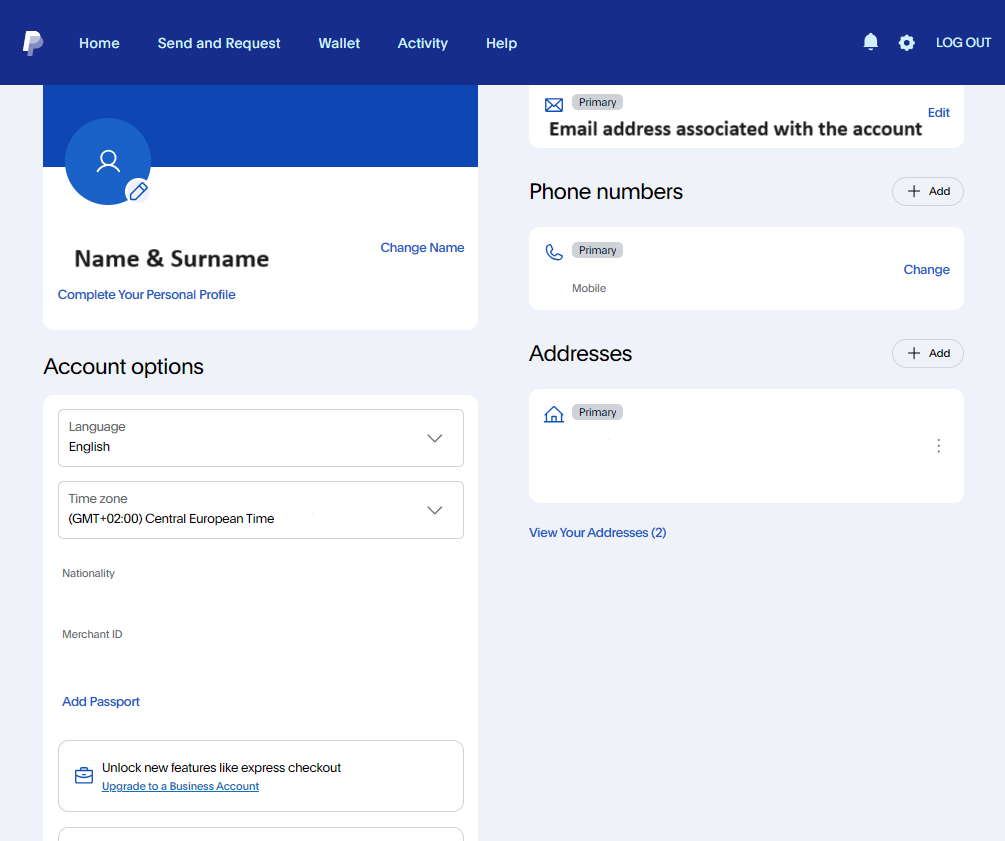Go to the Wallet tab
The image size is (1005, 841).
[339, 43]
